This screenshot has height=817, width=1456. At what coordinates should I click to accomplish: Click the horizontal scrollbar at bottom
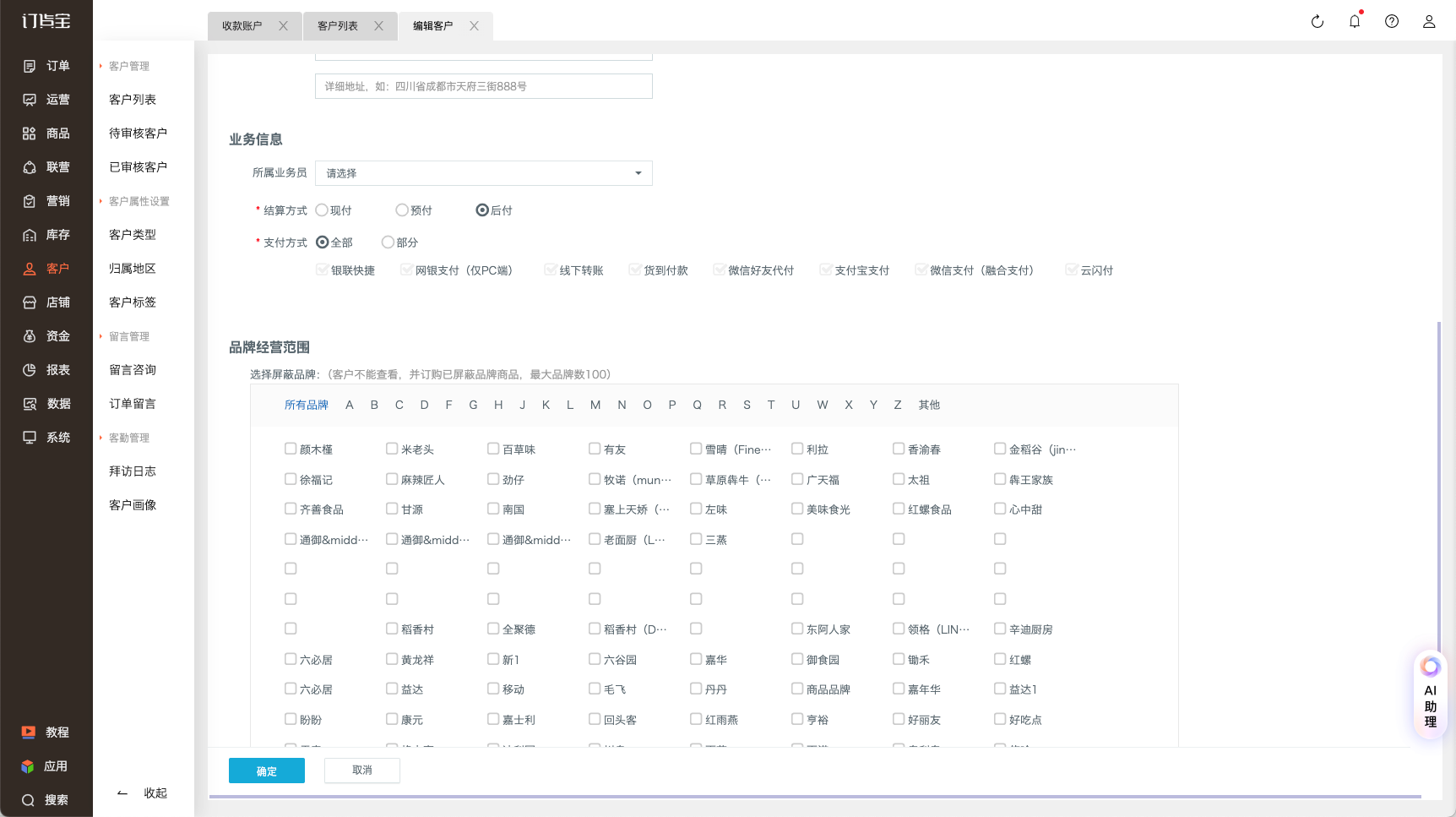tap(815, 797)
